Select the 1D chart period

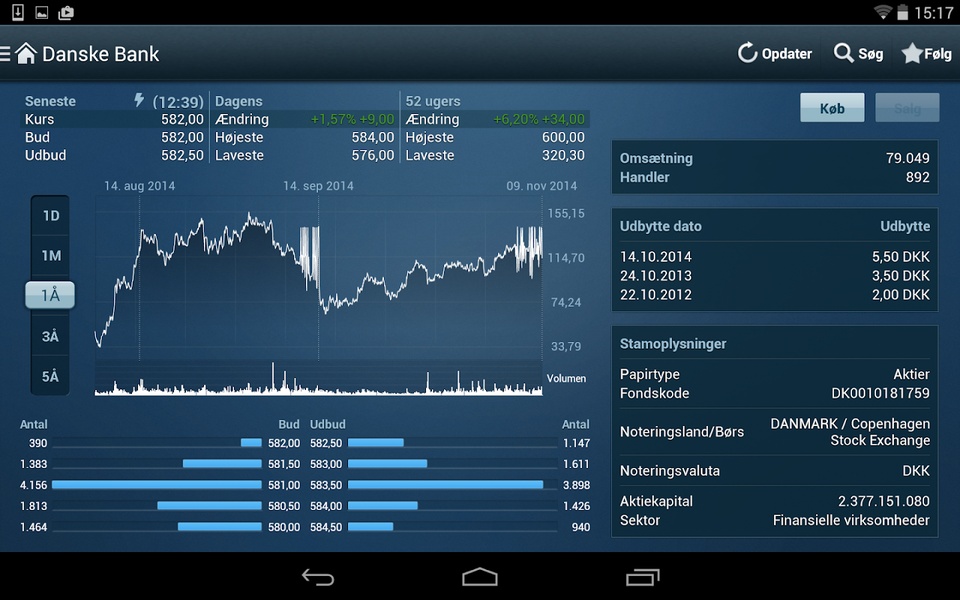coord(51,216)
